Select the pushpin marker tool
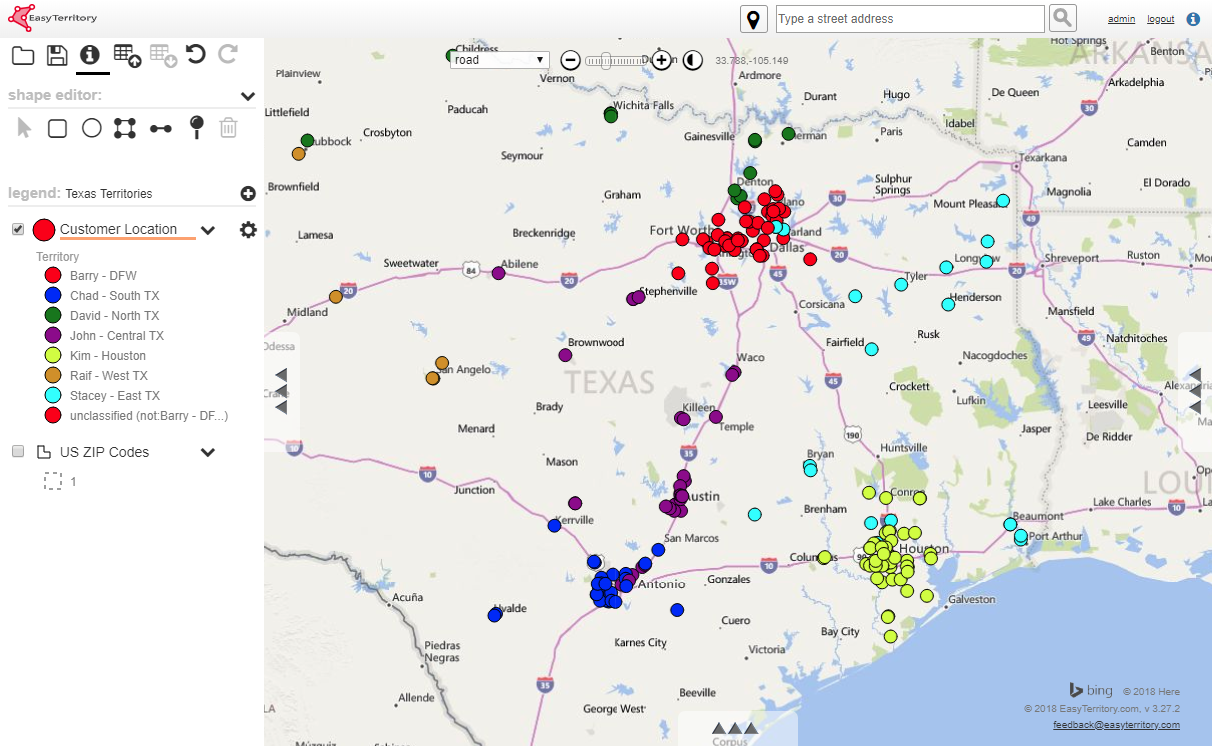The width and height of the screenshot is (1212, 746). tap(197, 127)
